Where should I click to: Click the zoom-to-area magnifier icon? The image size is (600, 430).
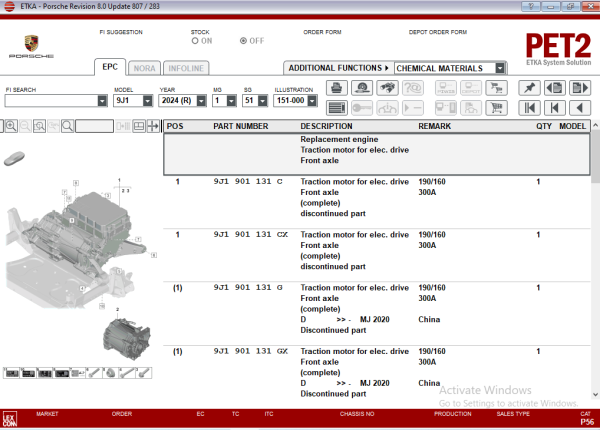pyautogui.click(x=39, y=126)
